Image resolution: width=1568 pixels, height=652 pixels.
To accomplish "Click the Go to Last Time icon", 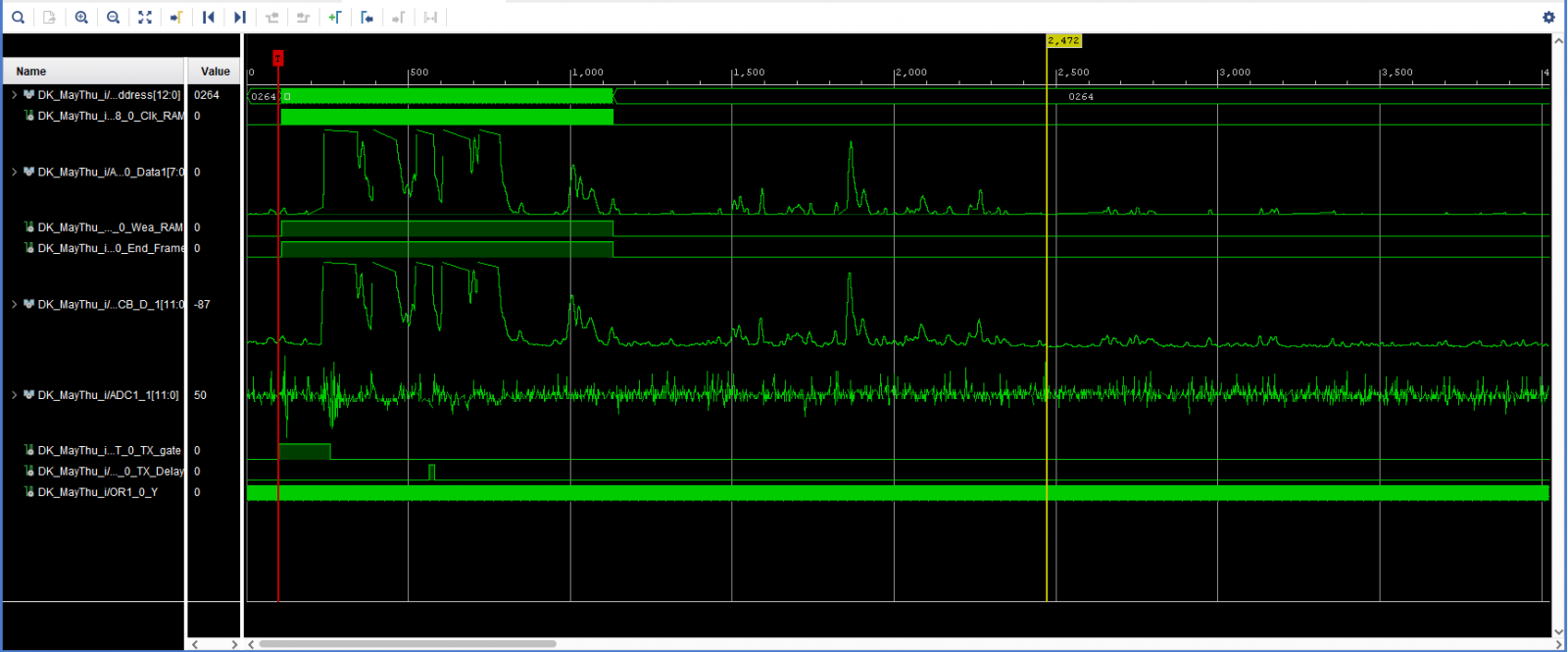I will click(239, 17).
